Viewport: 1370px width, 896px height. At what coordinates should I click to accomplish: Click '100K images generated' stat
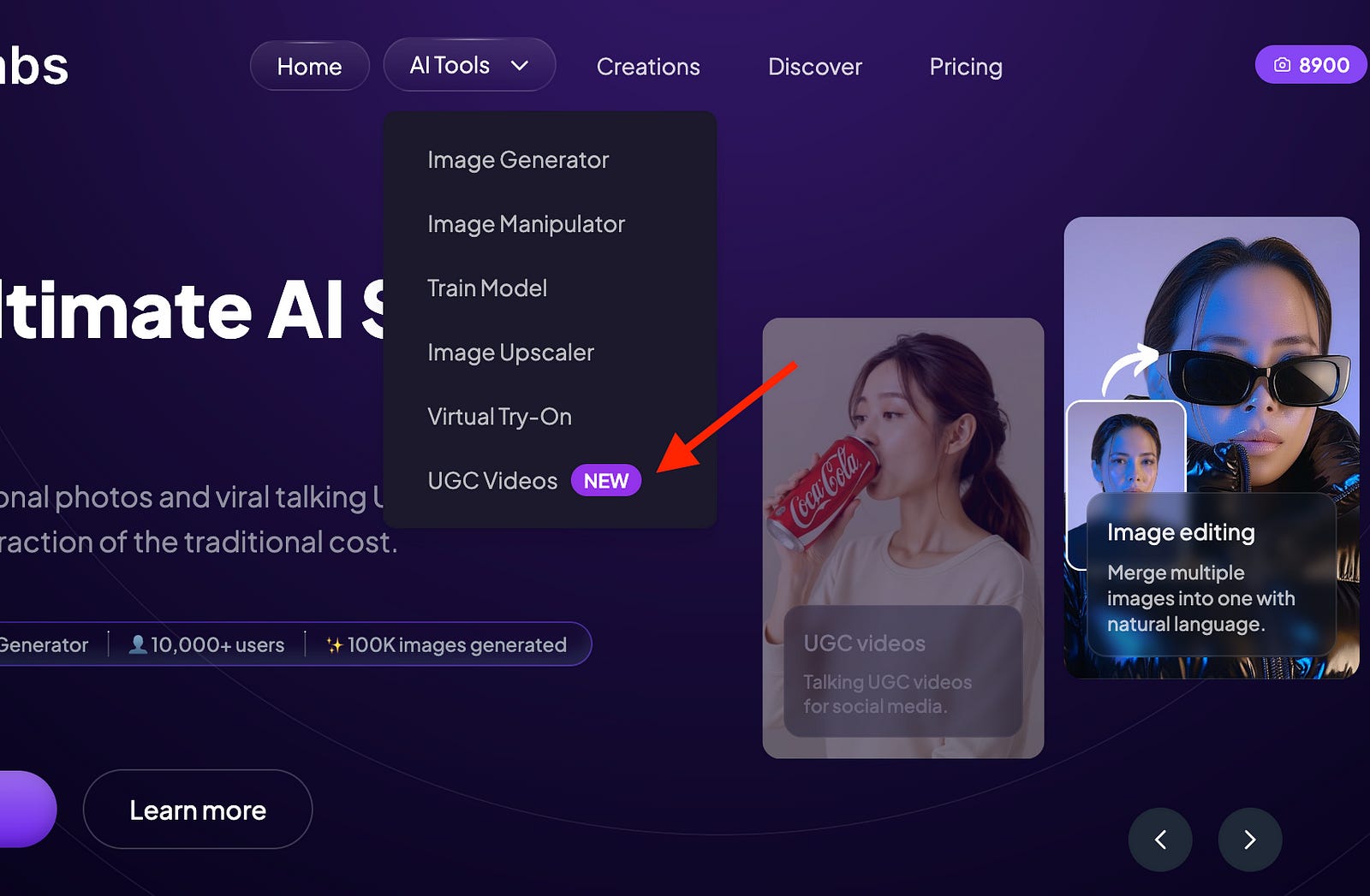(456, 645)
